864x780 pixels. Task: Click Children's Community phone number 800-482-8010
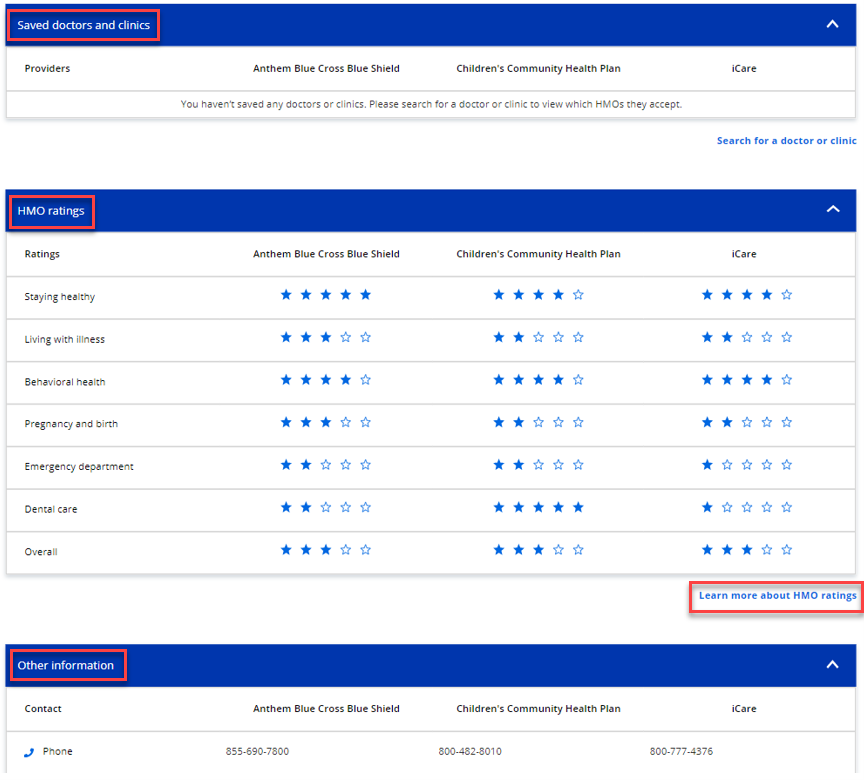[470, 752]
